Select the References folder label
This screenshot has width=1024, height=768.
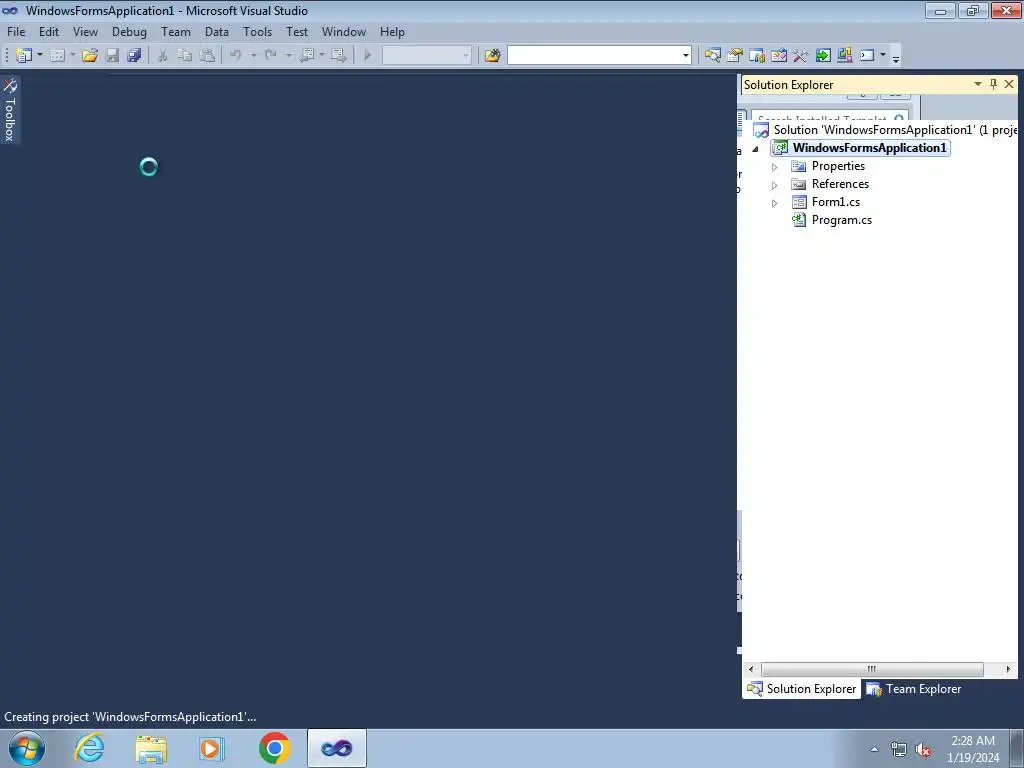[x=840, y=184]
